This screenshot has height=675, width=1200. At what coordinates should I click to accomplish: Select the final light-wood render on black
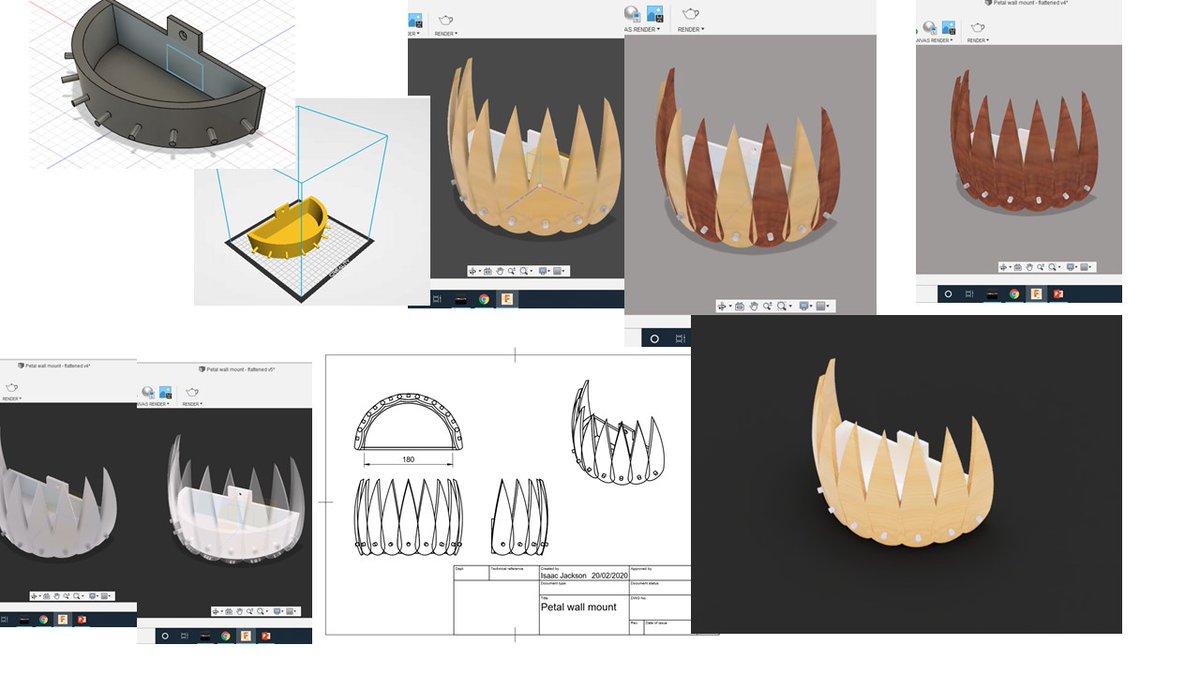(906, 474)
